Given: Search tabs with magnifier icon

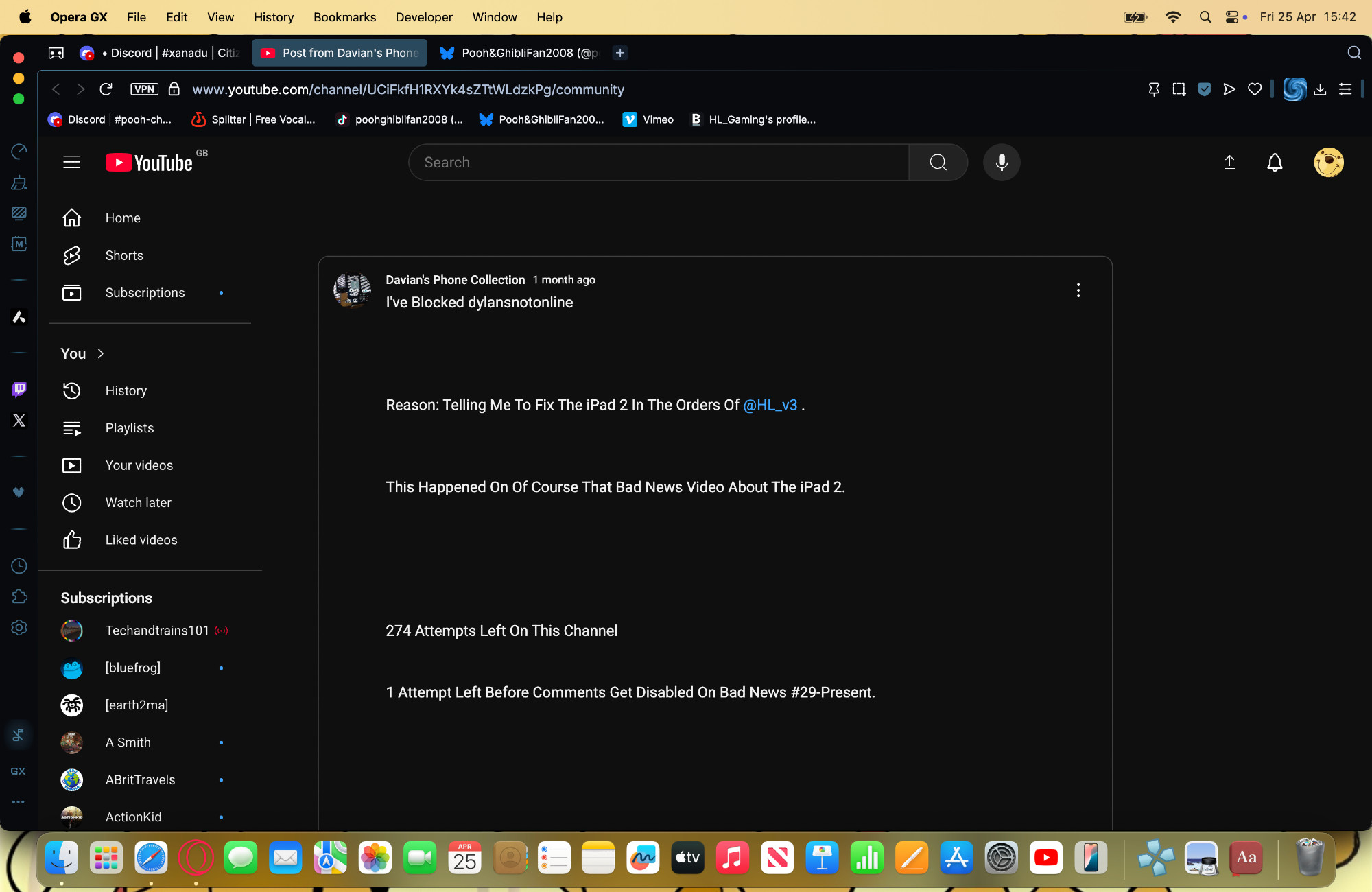Looking at the screenshot, I should [x=1354, y=53].
